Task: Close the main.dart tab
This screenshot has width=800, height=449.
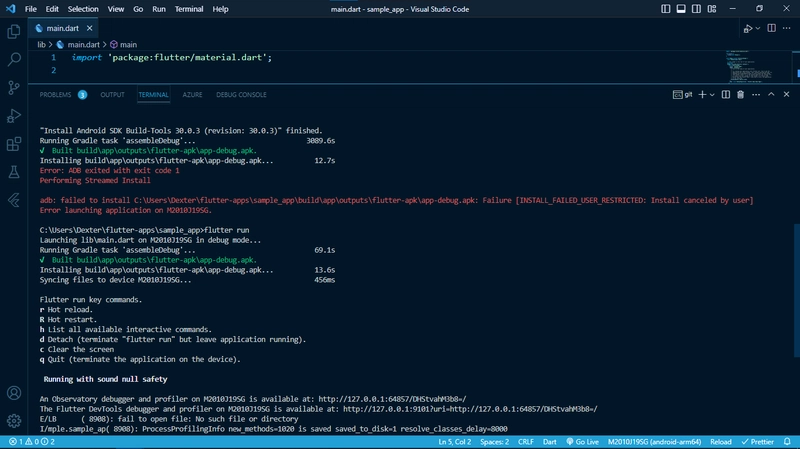Action: pyautogui.click(x=89, y=28)
